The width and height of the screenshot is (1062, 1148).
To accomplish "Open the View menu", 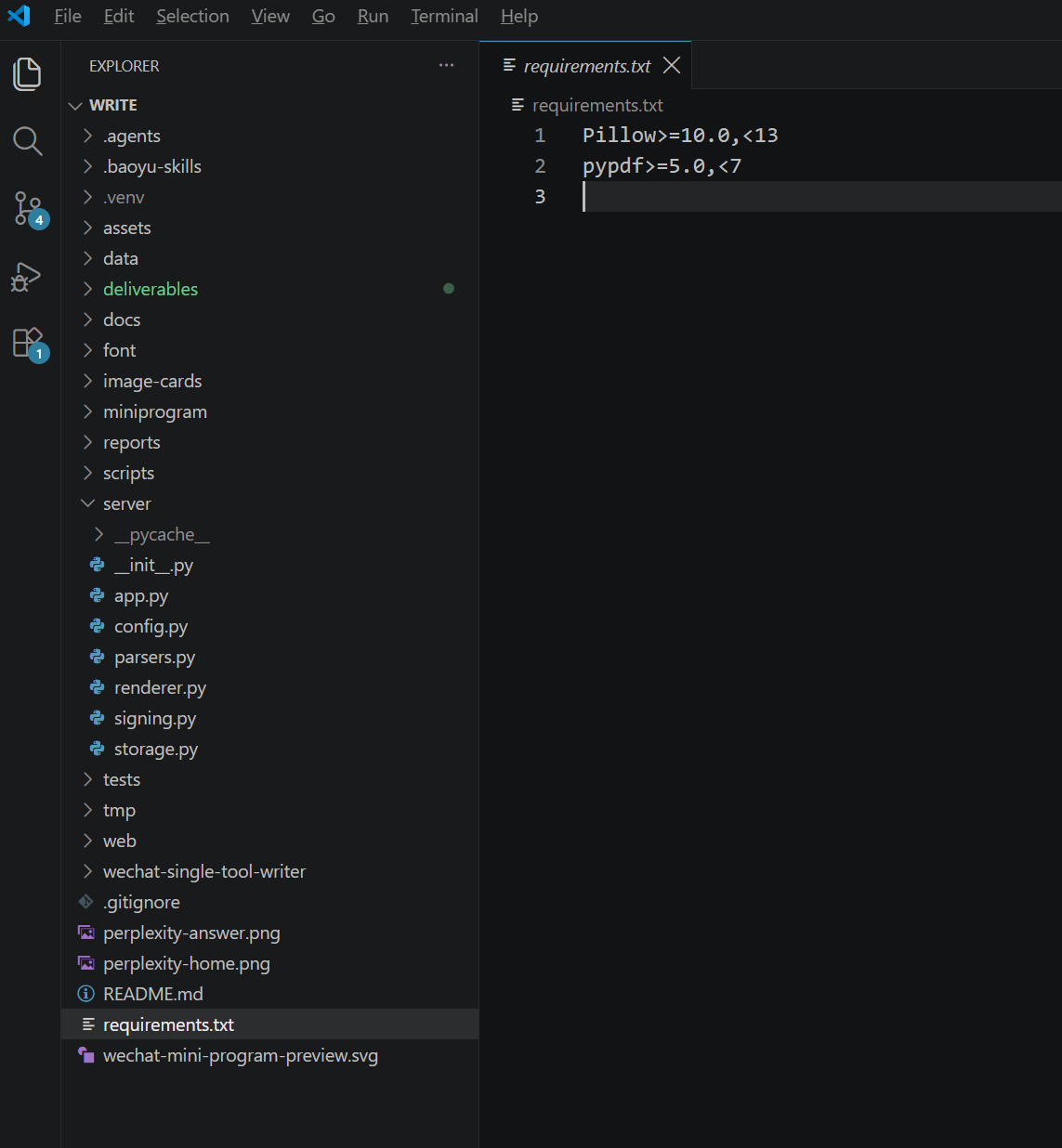I will (x=270, y=16).
